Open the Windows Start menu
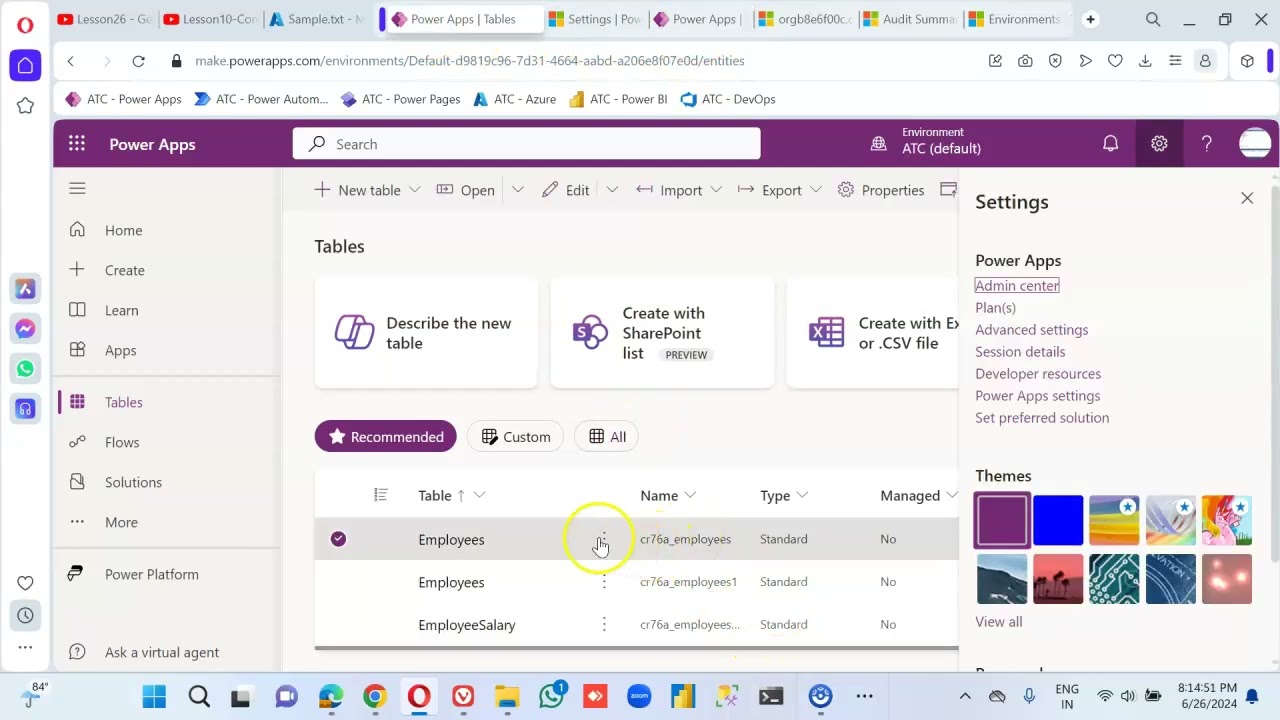Screen dimensions: 1280x720 pyautogui.click(x=154, y=697)
